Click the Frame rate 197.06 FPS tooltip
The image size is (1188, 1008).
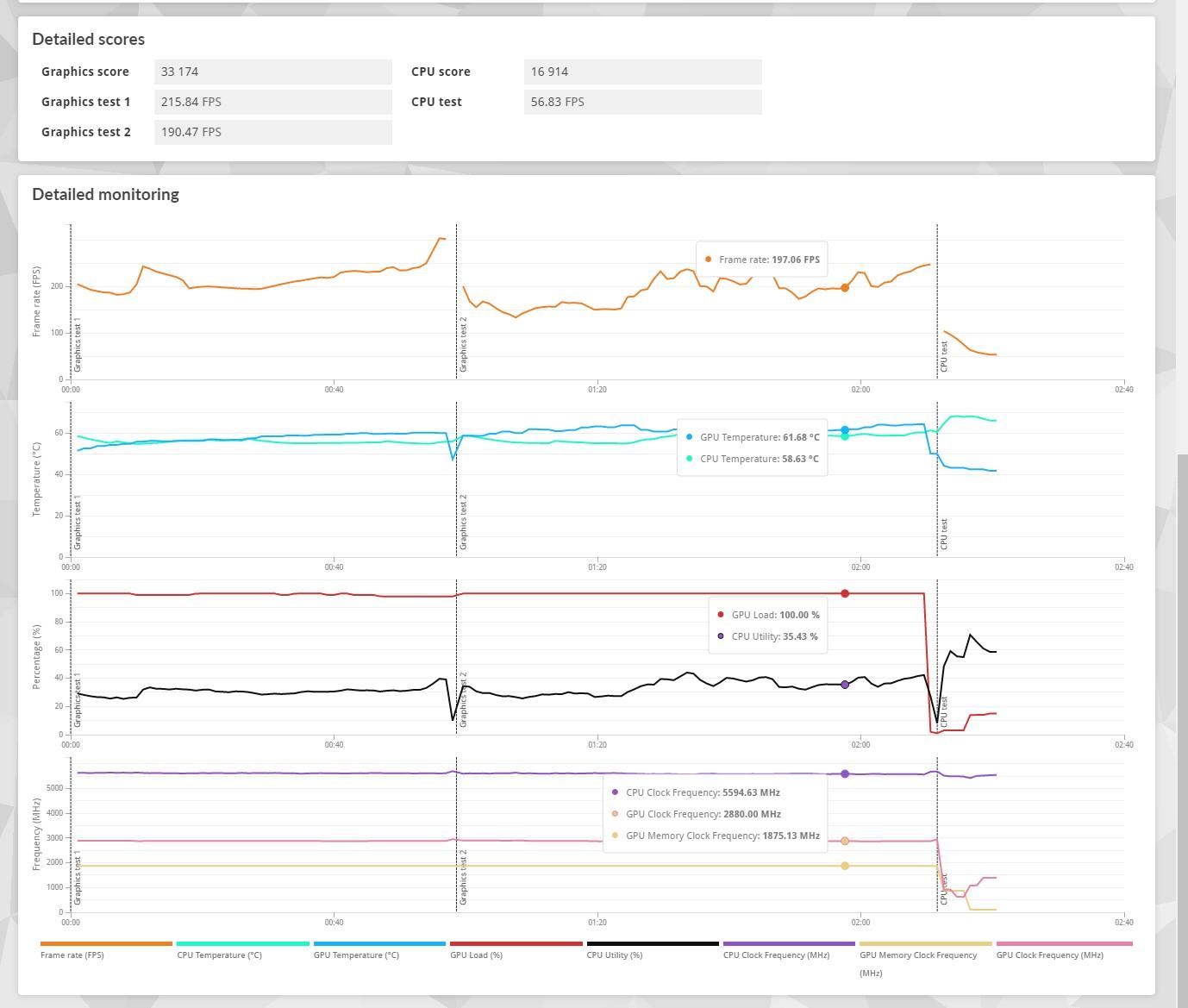[x=762, y=259]
